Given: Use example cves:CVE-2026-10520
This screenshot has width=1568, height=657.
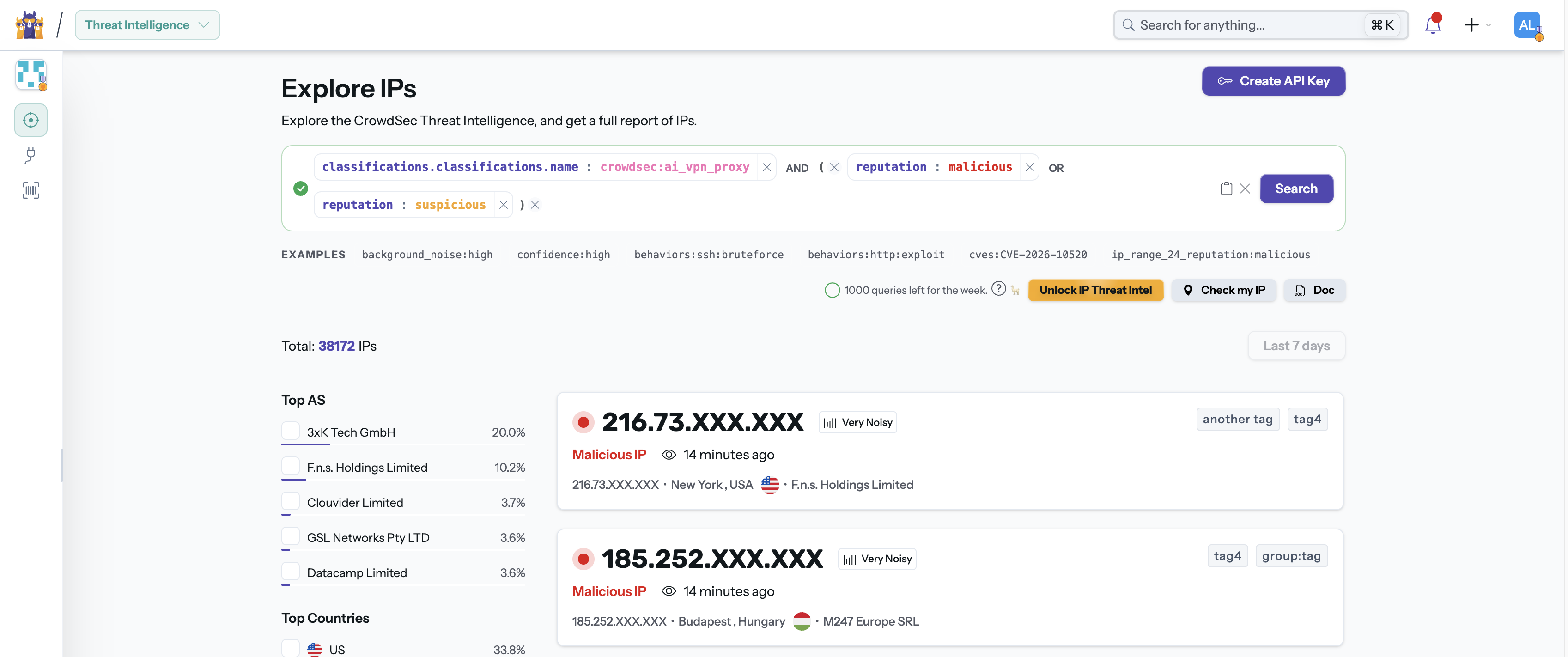Looking at the screenshot, I should 1028,255.
